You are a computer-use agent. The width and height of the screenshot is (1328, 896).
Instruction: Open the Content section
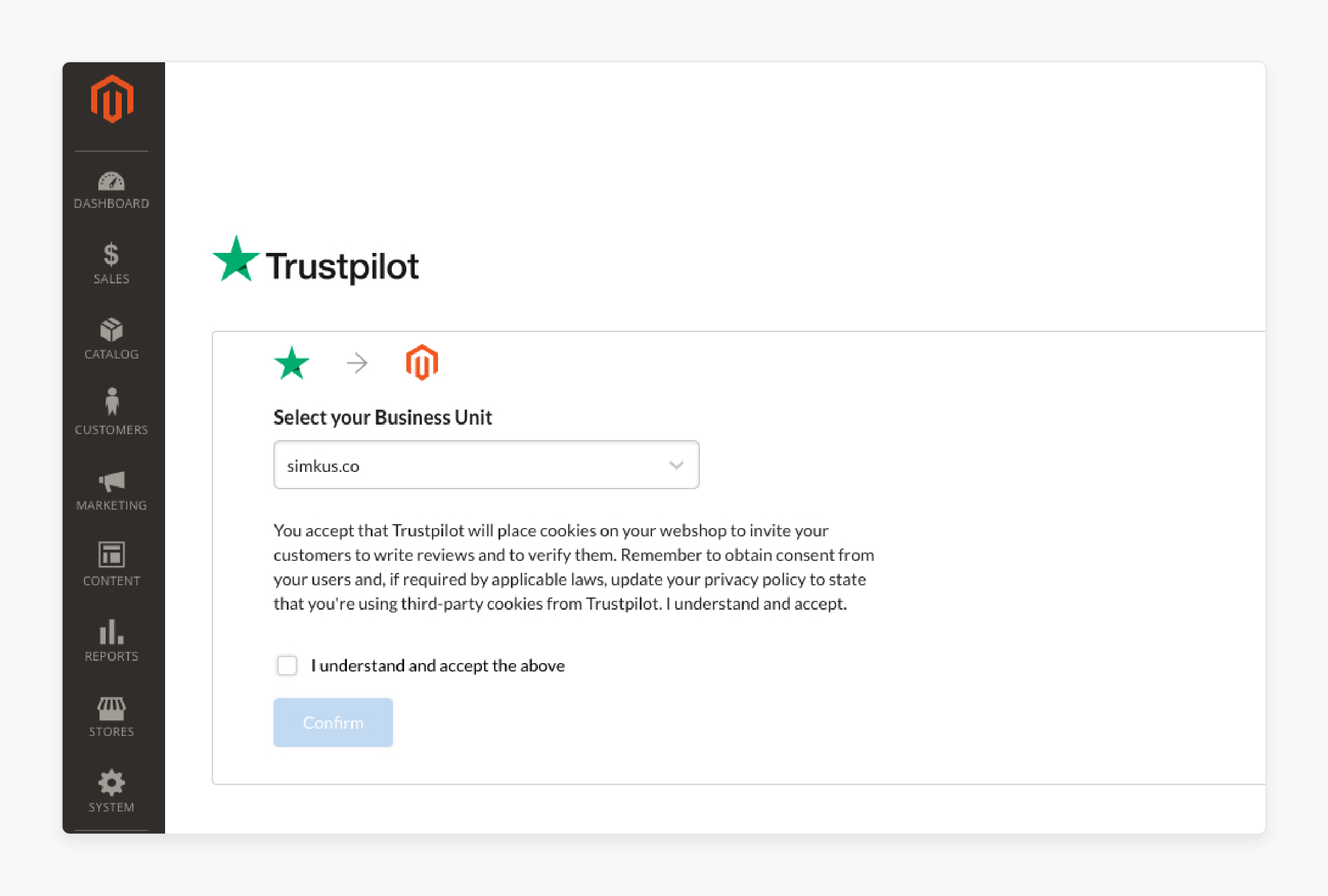111,563
